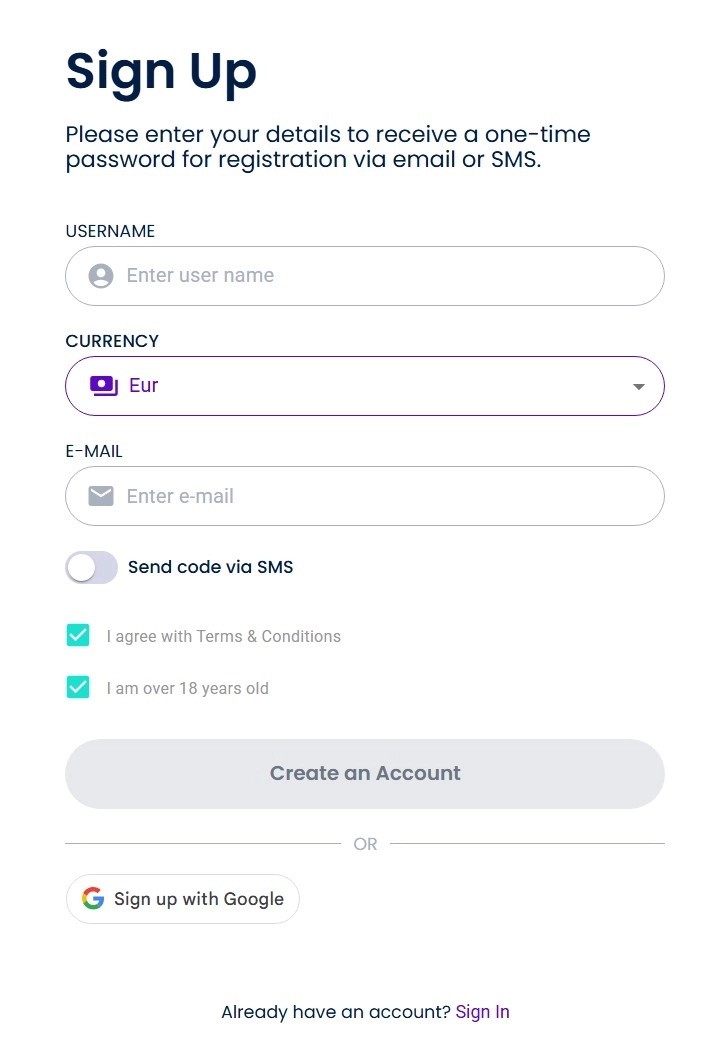Screen dimensions: 713x1045
Task: Click the checkmark icon beside Terms & Conditions
Action: tap(78, 635)
